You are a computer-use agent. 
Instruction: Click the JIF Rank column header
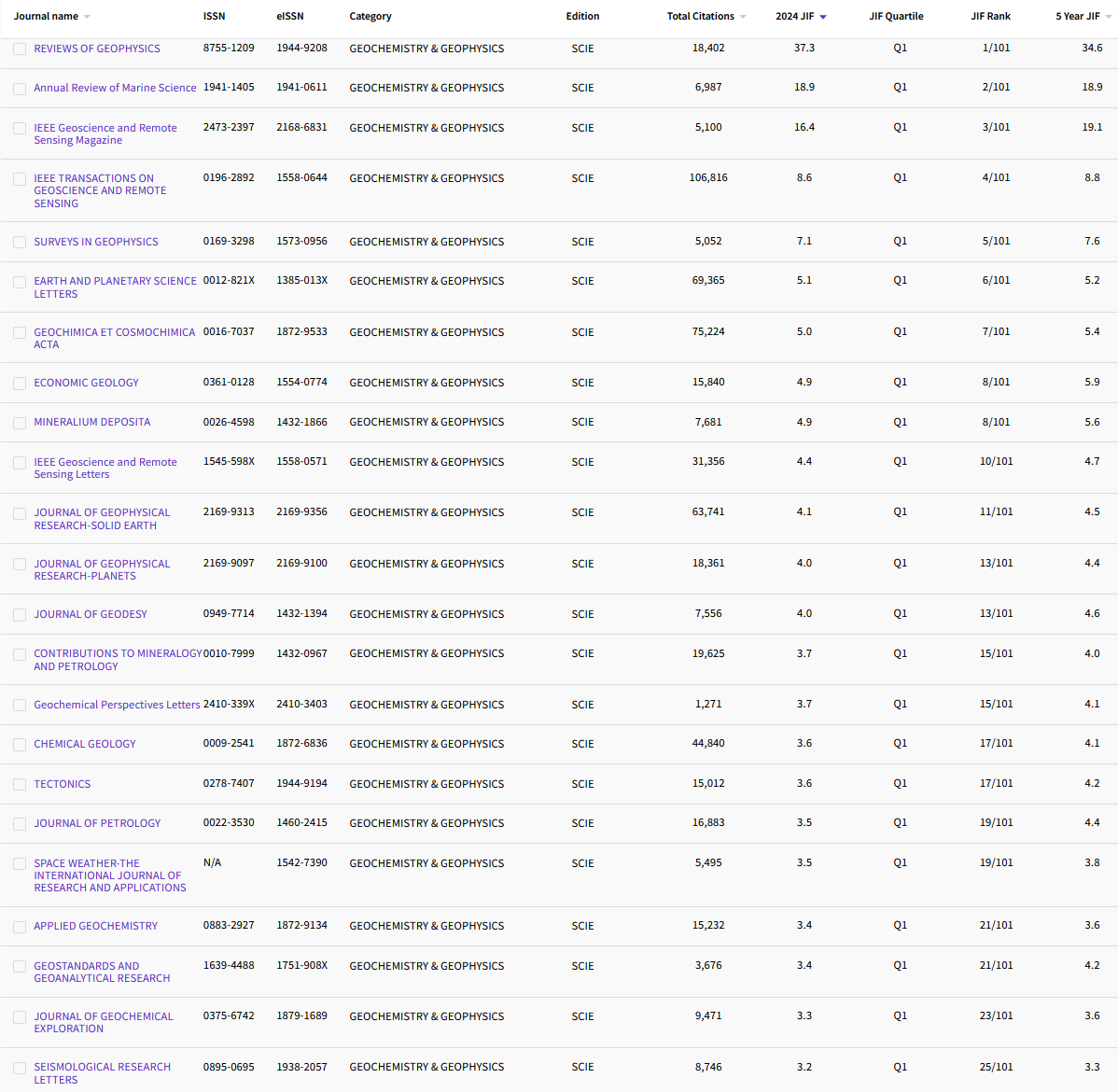(x=990, y=16)
